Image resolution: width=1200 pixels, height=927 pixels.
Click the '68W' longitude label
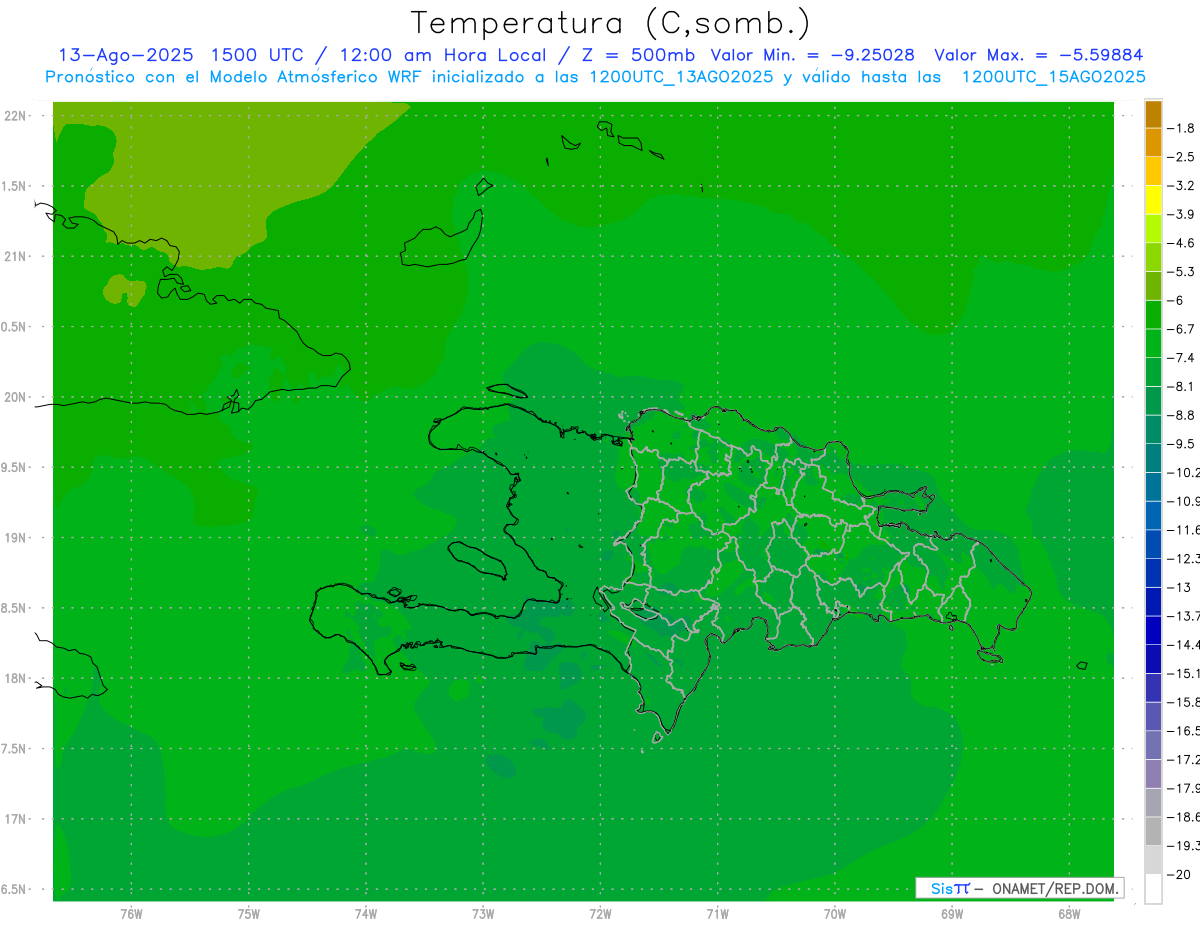click(x=1069, y=913)
